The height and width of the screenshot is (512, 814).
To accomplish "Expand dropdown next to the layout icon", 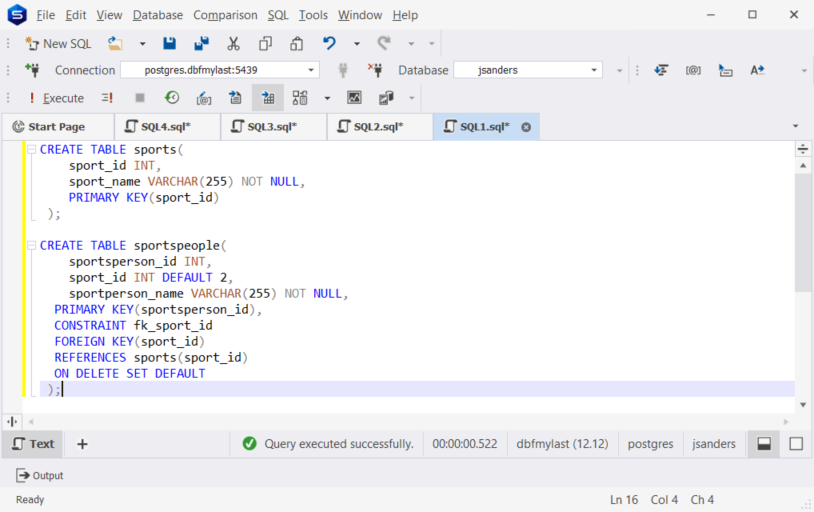I will (x=327, y=98).
